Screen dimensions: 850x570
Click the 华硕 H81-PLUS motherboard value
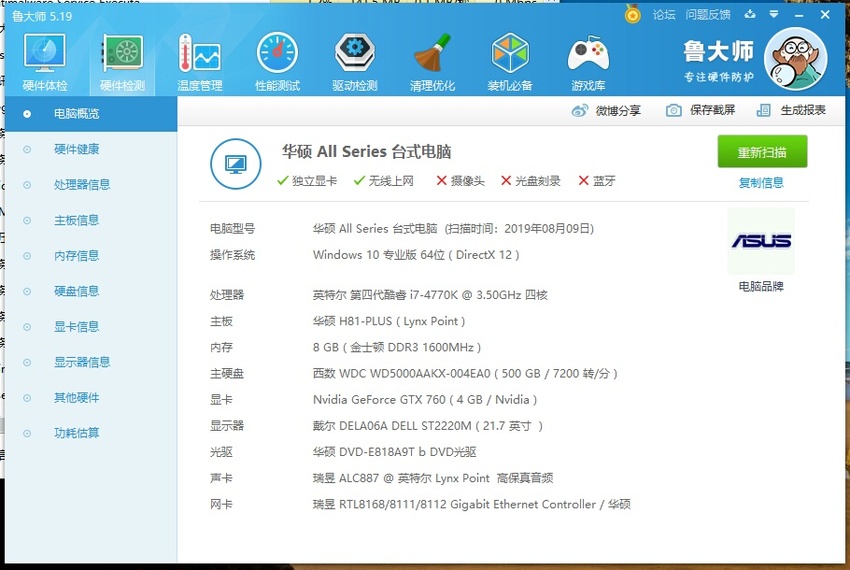click(389, 321)
